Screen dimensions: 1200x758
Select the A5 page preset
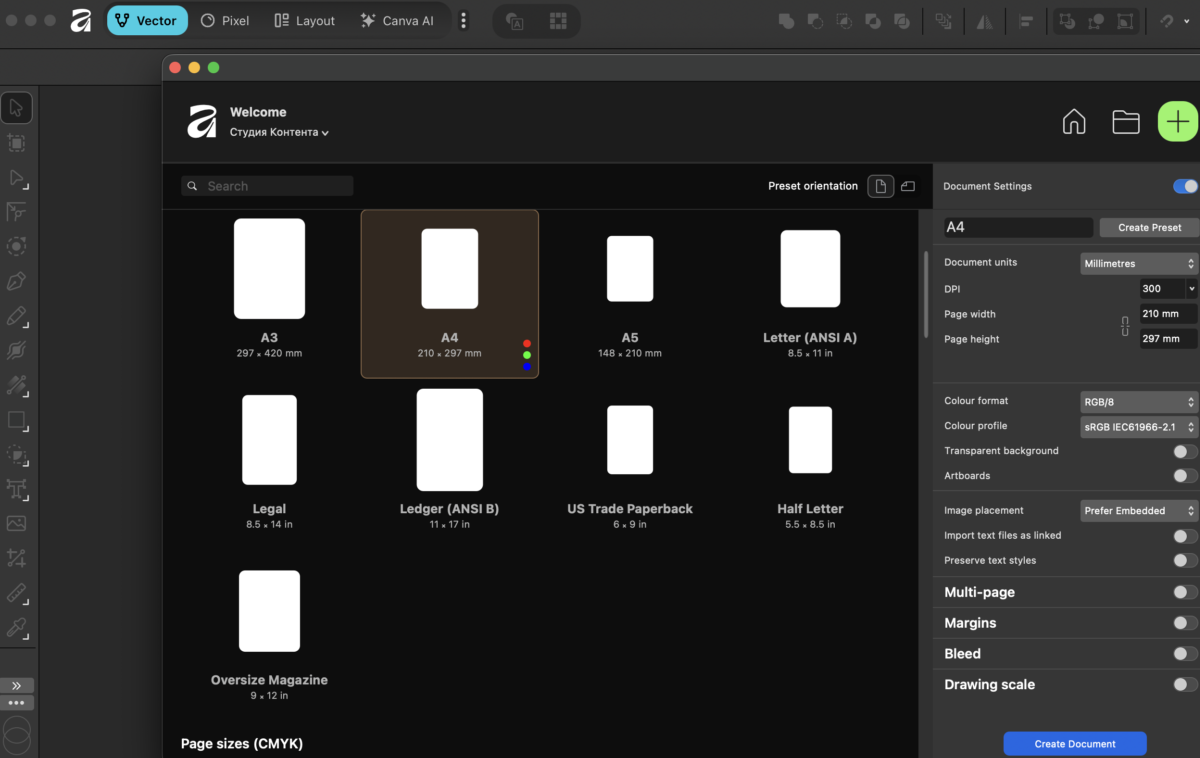(629, 295)
